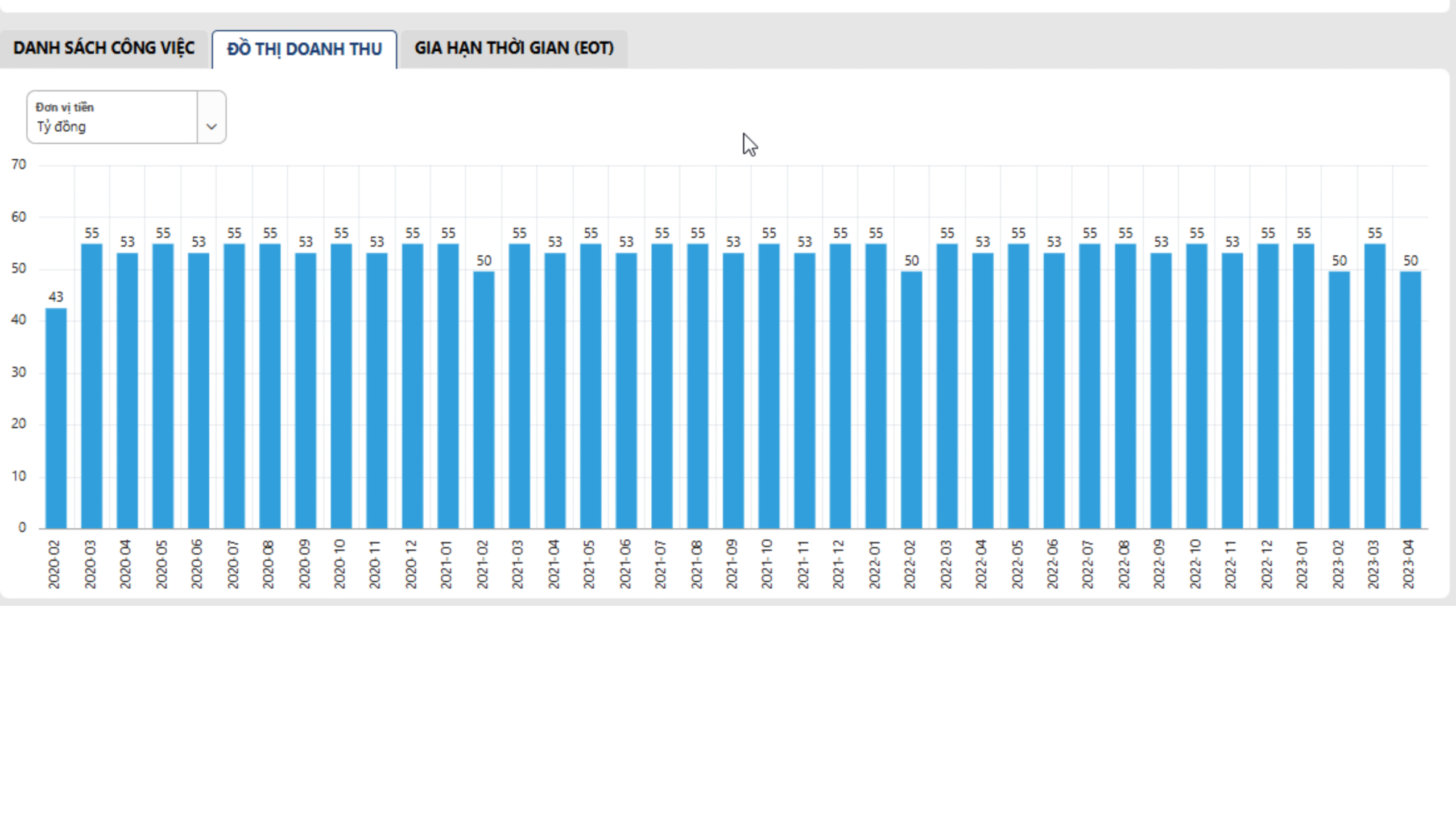Expand the Đơn vị tiền dropdown arrow
The width and height of the screenshot is (1456, 819).
coord(212,126)
